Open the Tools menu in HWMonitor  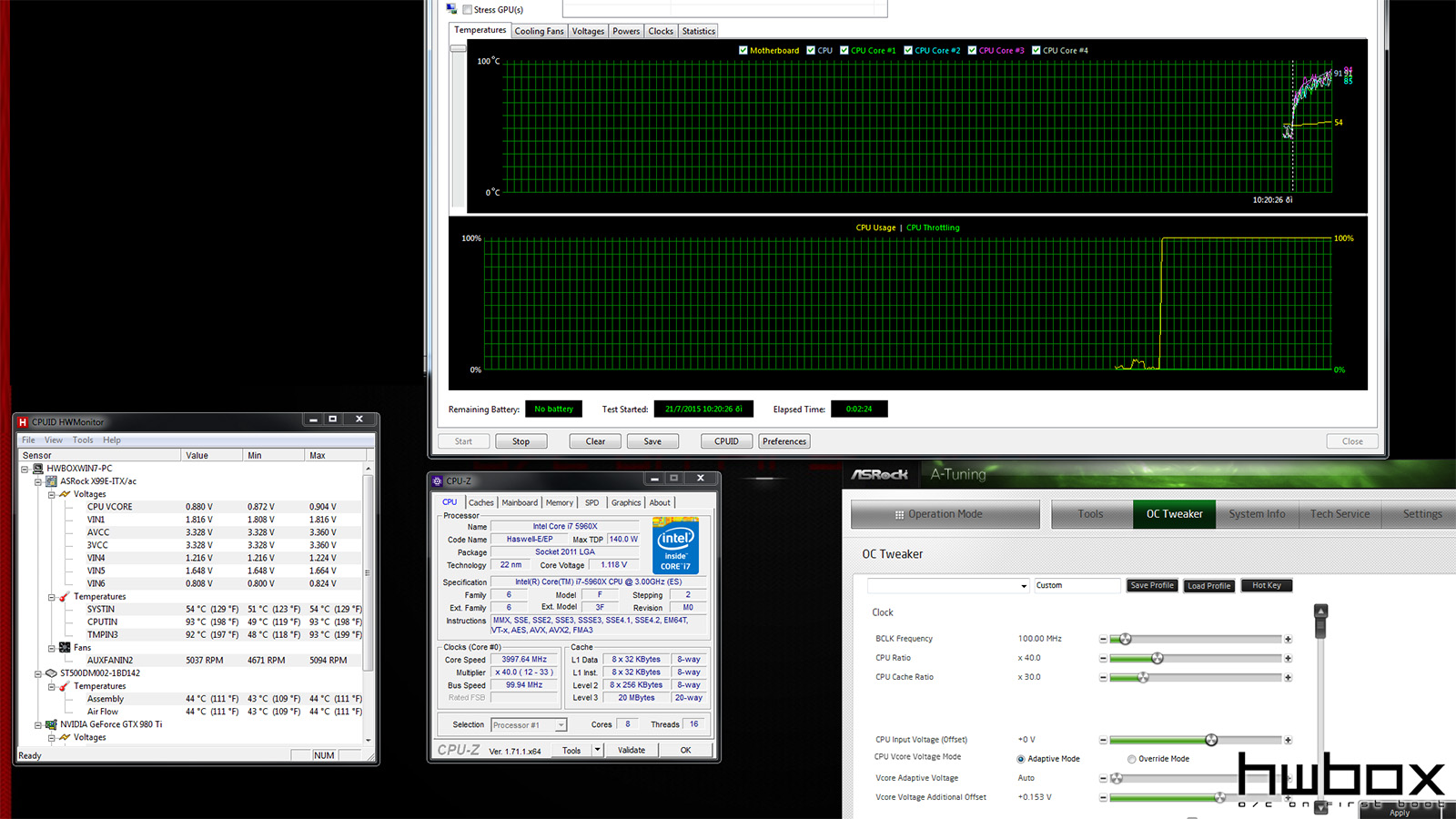(x=83, y=440)
